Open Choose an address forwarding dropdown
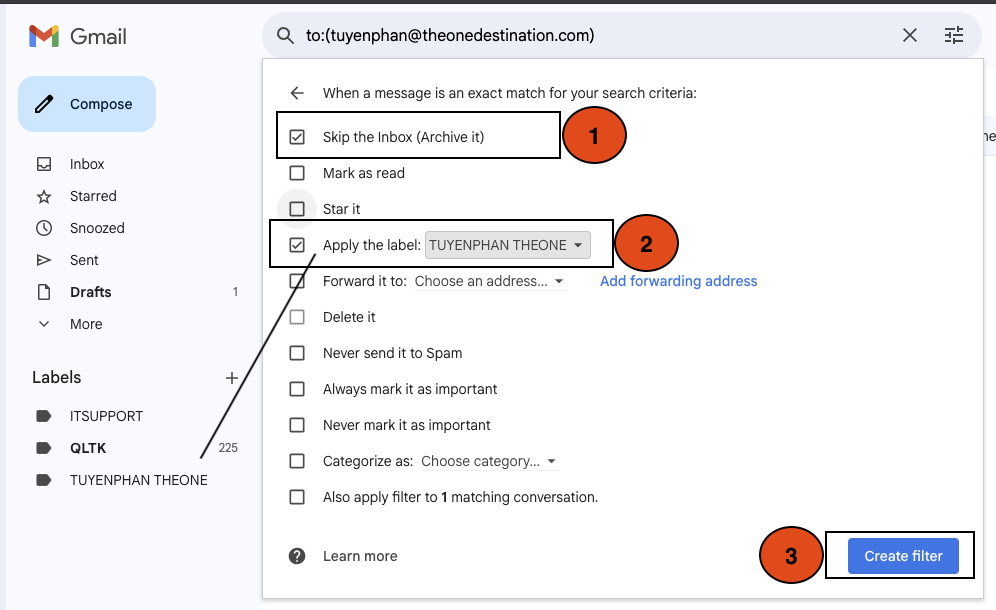Viewport: 996px width, 610px height. tap(489, 282)
